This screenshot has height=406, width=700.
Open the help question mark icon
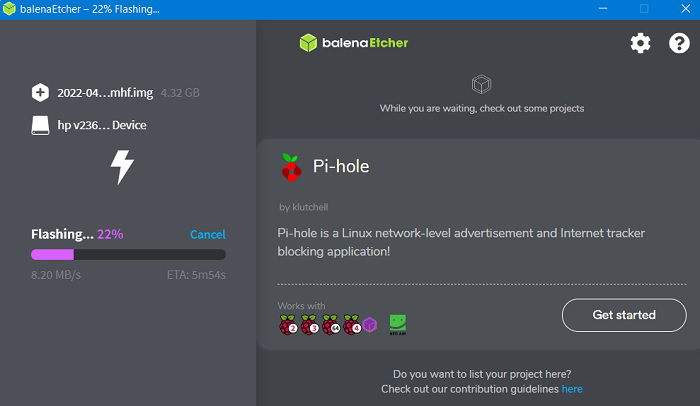tap(679, 43)
